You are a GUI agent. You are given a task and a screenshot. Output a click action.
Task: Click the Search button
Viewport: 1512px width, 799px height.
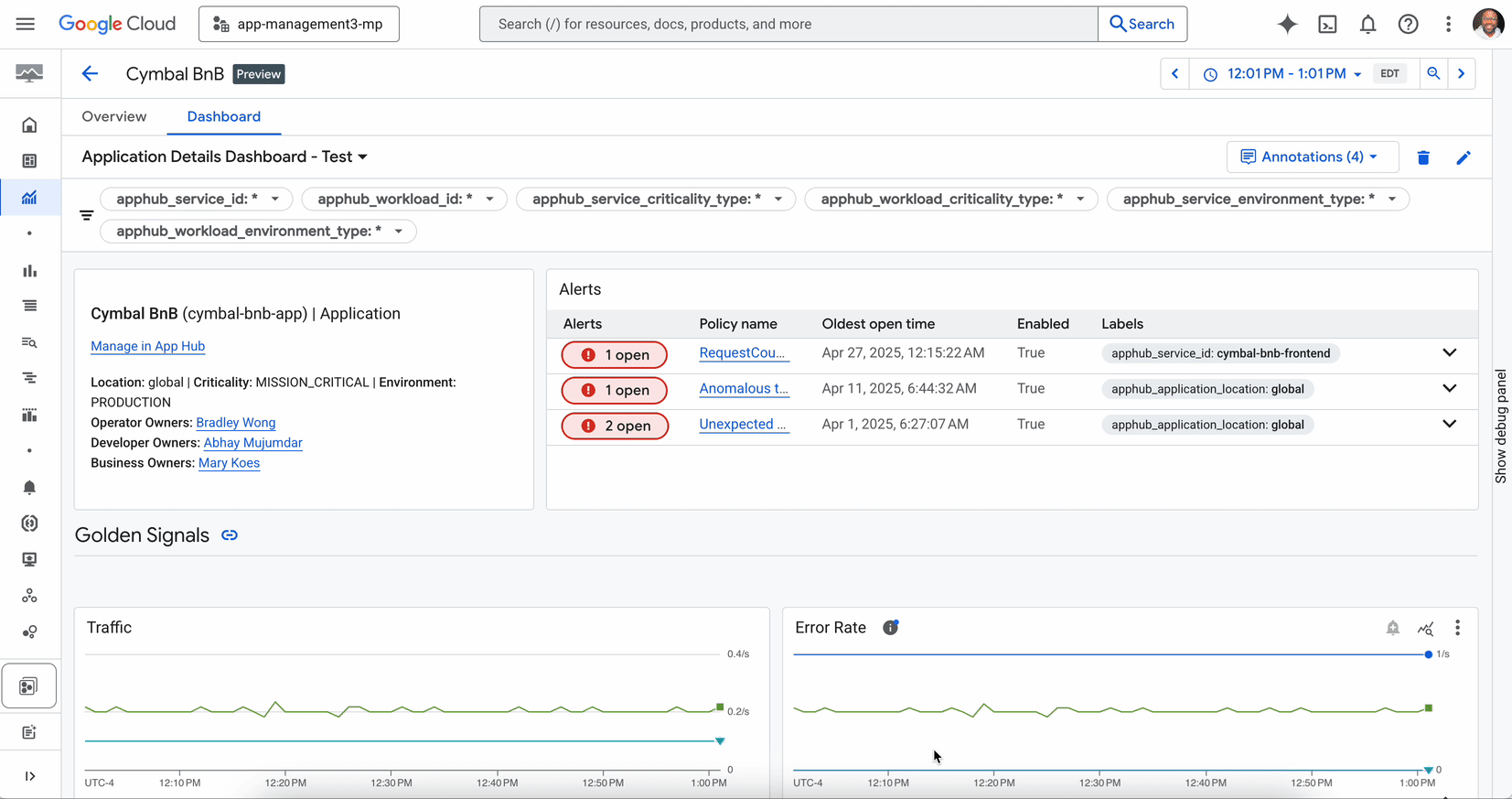(1142, 24)
